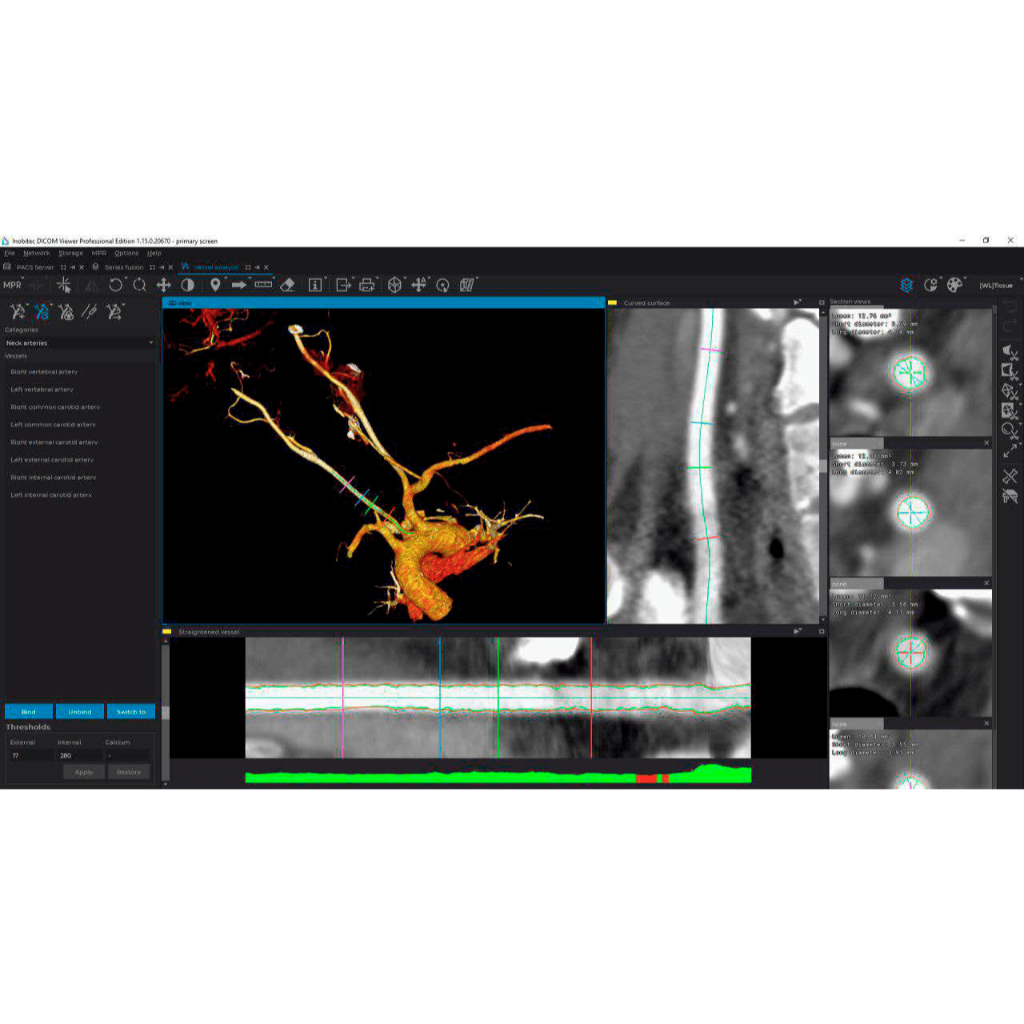Select the circular-arrows 3D rotate tool
This screenshot has height=1024, width=1024.
pyautogui.click(x=139, y=285)
